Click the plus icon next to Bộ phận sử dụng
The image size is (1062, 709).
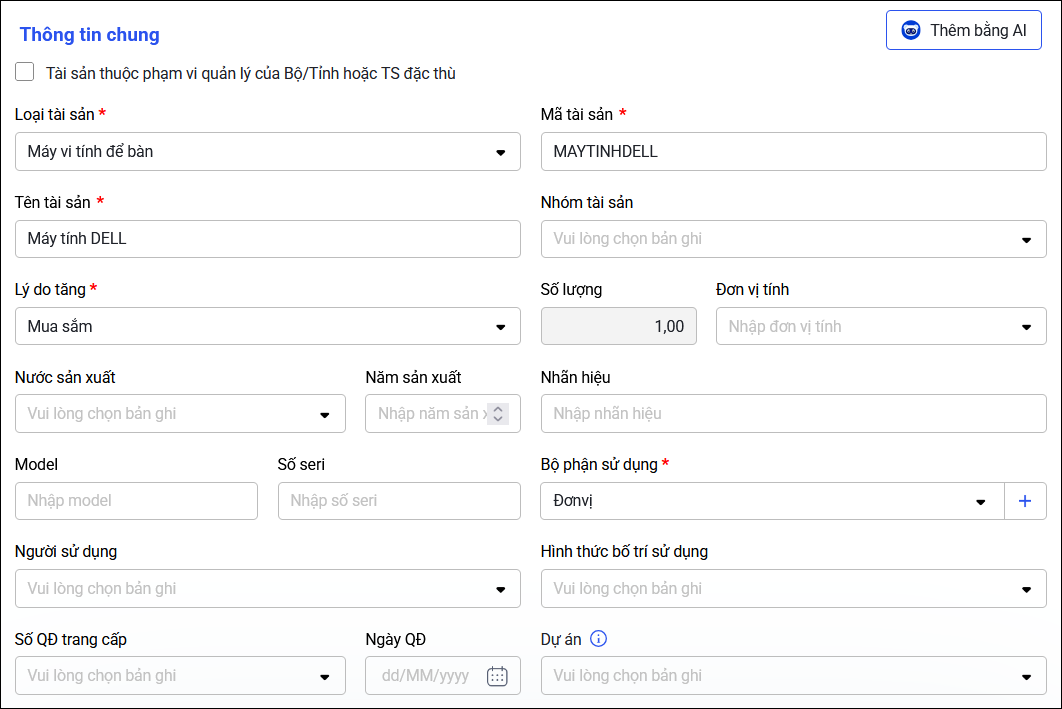click(1025, 502)
